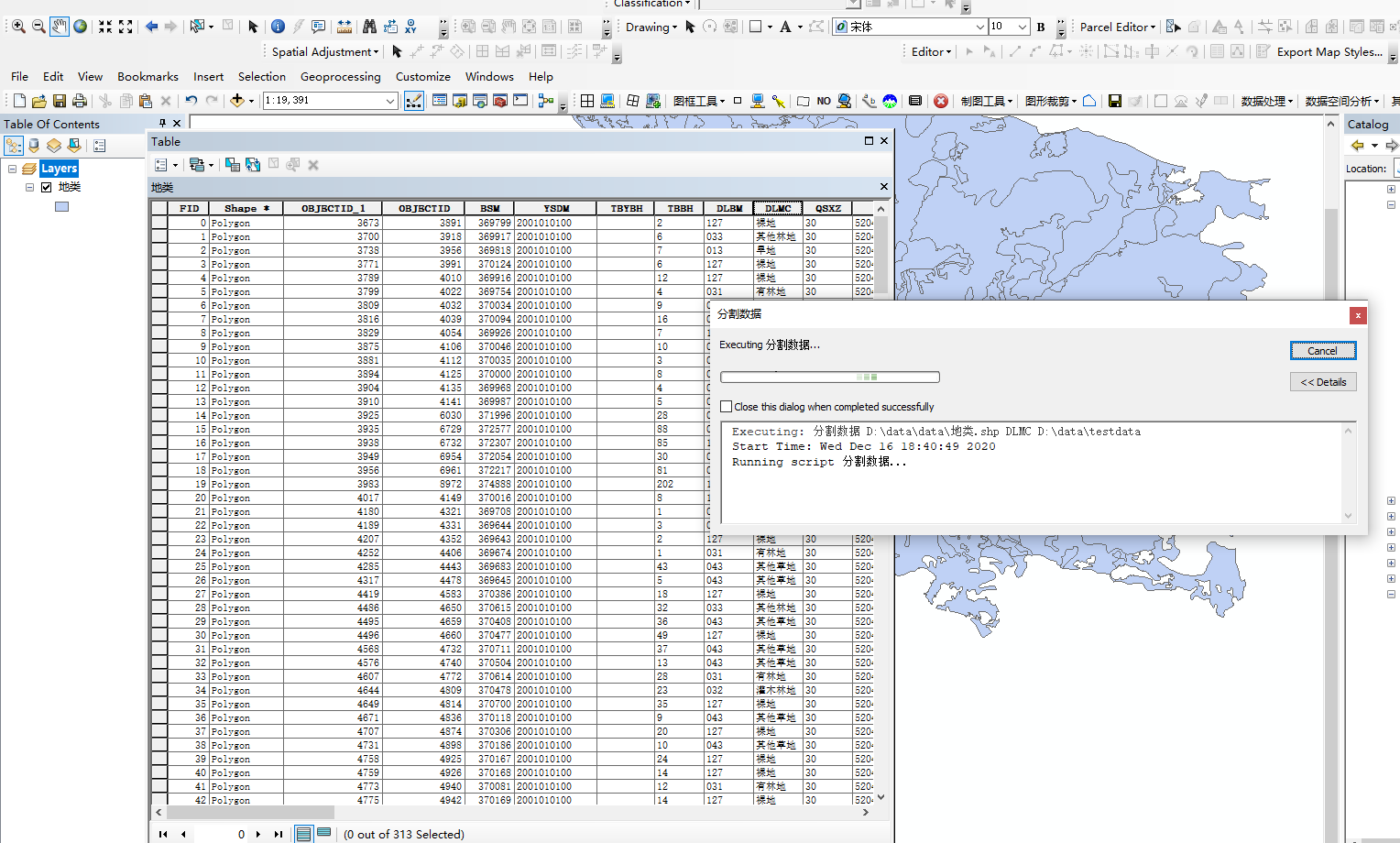Click the Details button in the dialog
The image size is (1400, 843).
1322,381
